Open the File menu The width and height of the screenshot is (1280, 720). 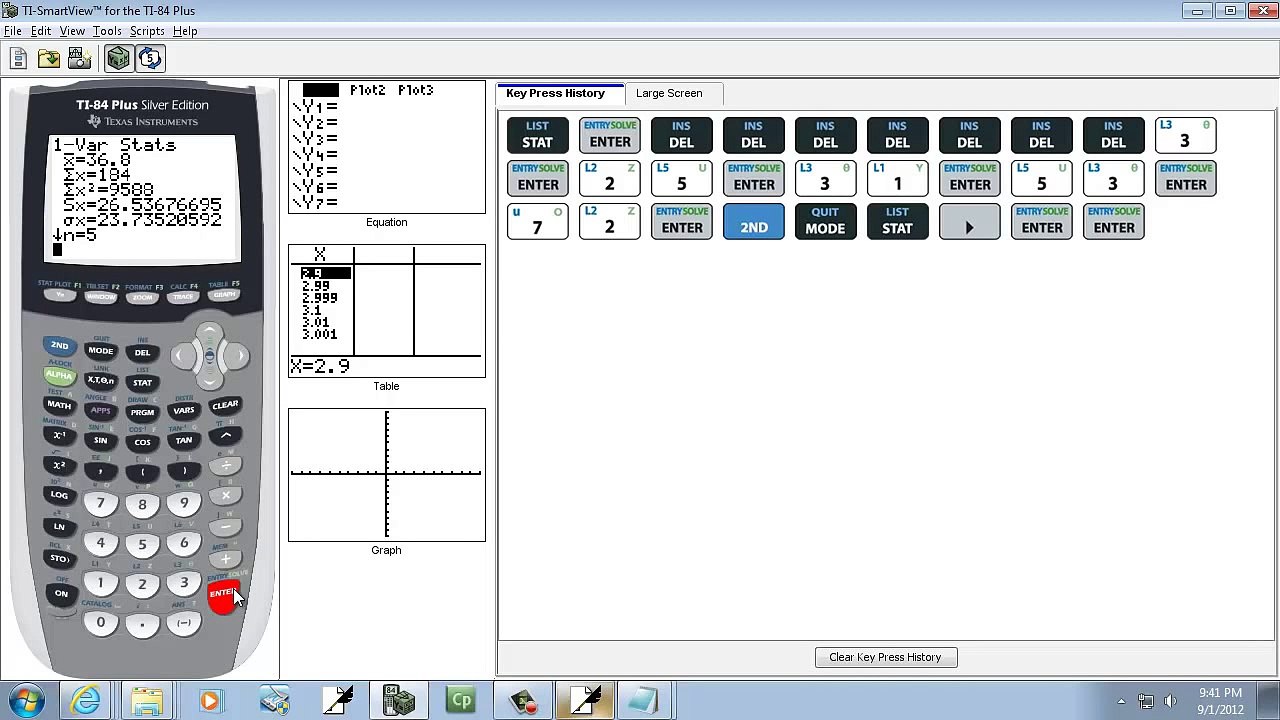tap(13, 31)
